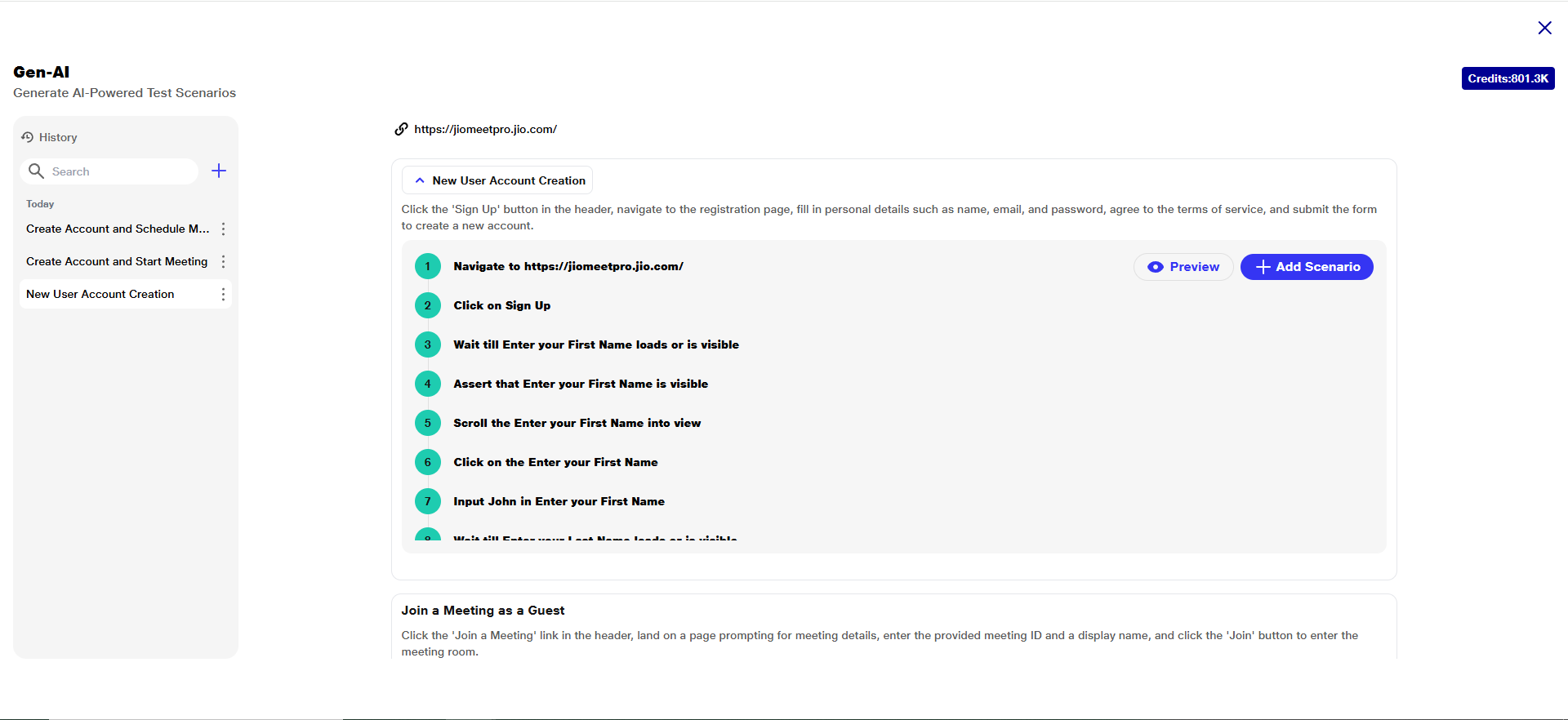The height and width of the screenshot is (720, 1568).
Task: Click the History clock icon
Action: point(27,137)
